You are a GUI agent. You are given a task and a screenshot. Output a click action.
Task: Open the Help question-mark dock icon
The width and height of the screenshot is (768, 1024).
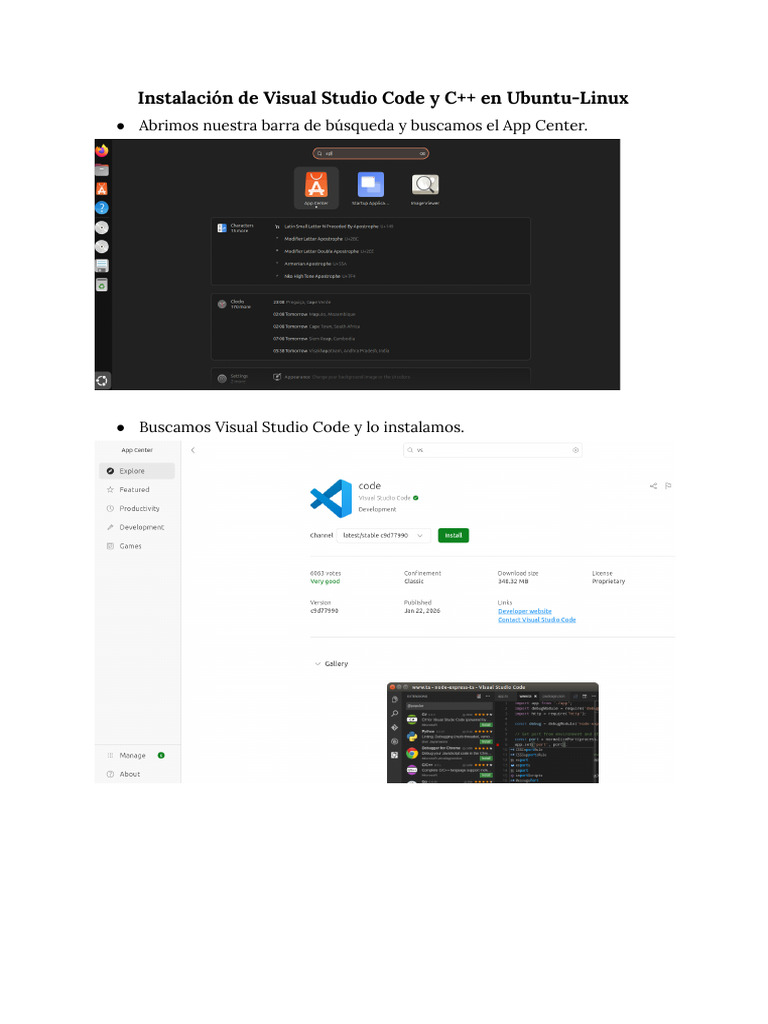[x=102, y=208]
